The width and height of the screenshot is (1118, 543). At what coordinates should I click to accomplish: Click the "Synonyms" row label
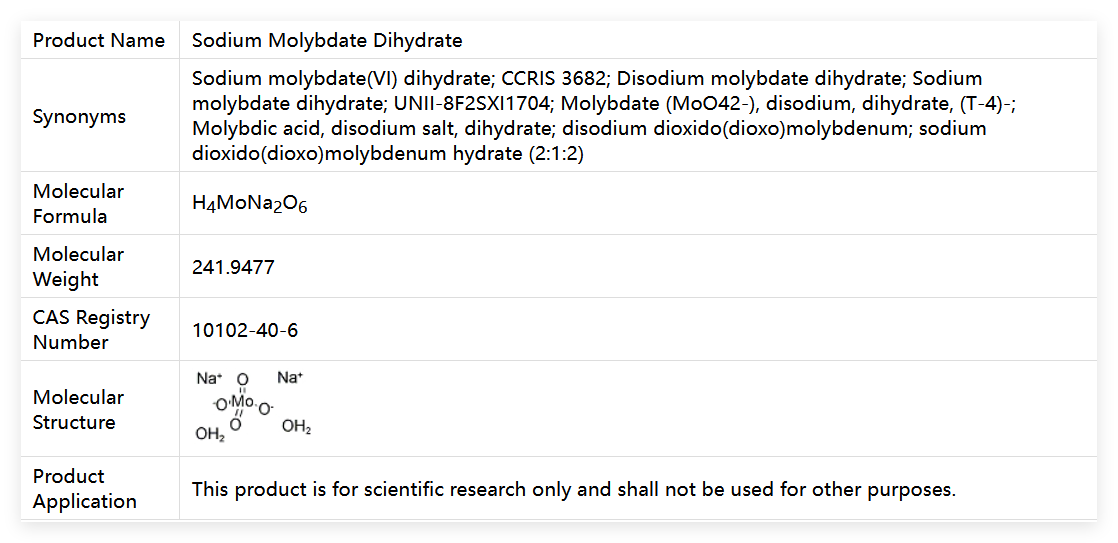click(x=79, y=116)
